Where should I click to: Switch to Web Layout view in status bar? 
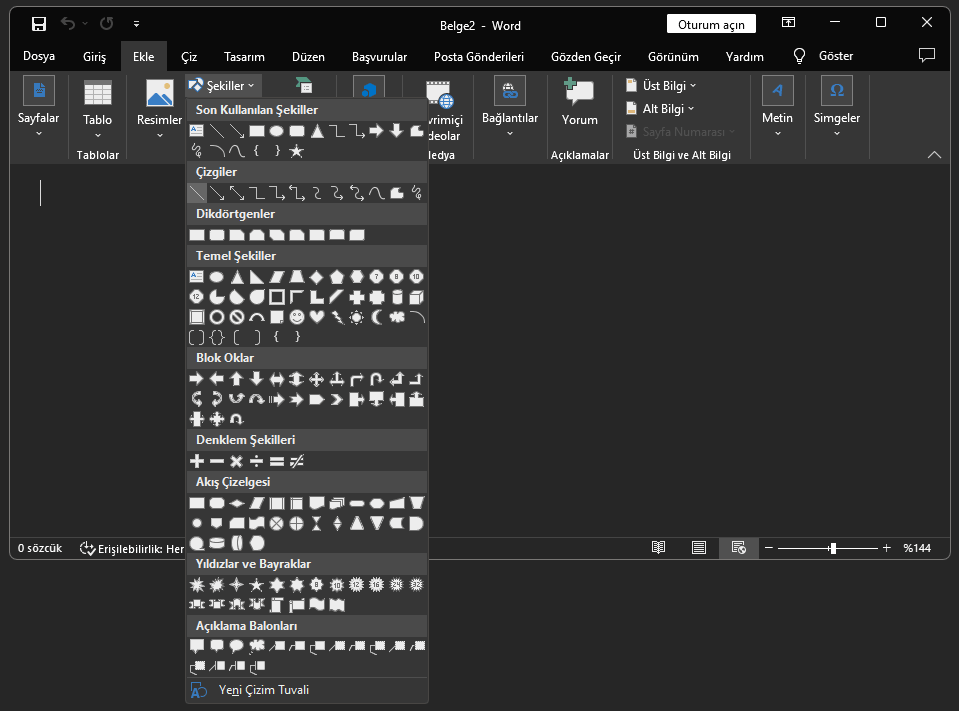(x=739, y=548)
